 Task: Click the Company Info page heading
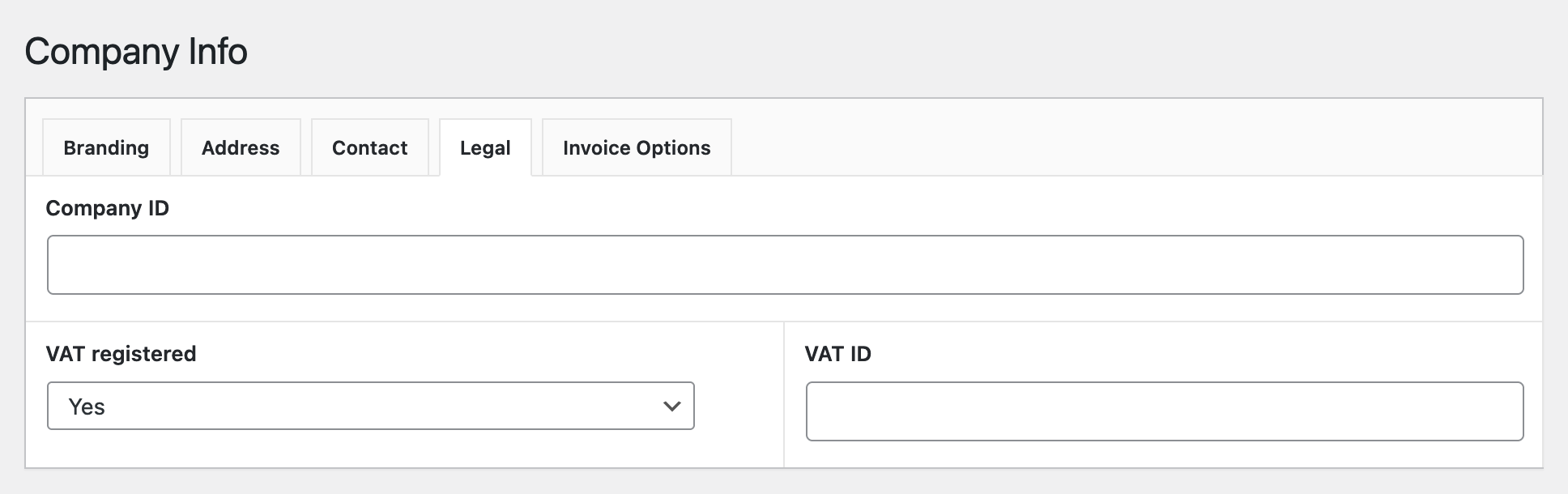coord(136,51)
